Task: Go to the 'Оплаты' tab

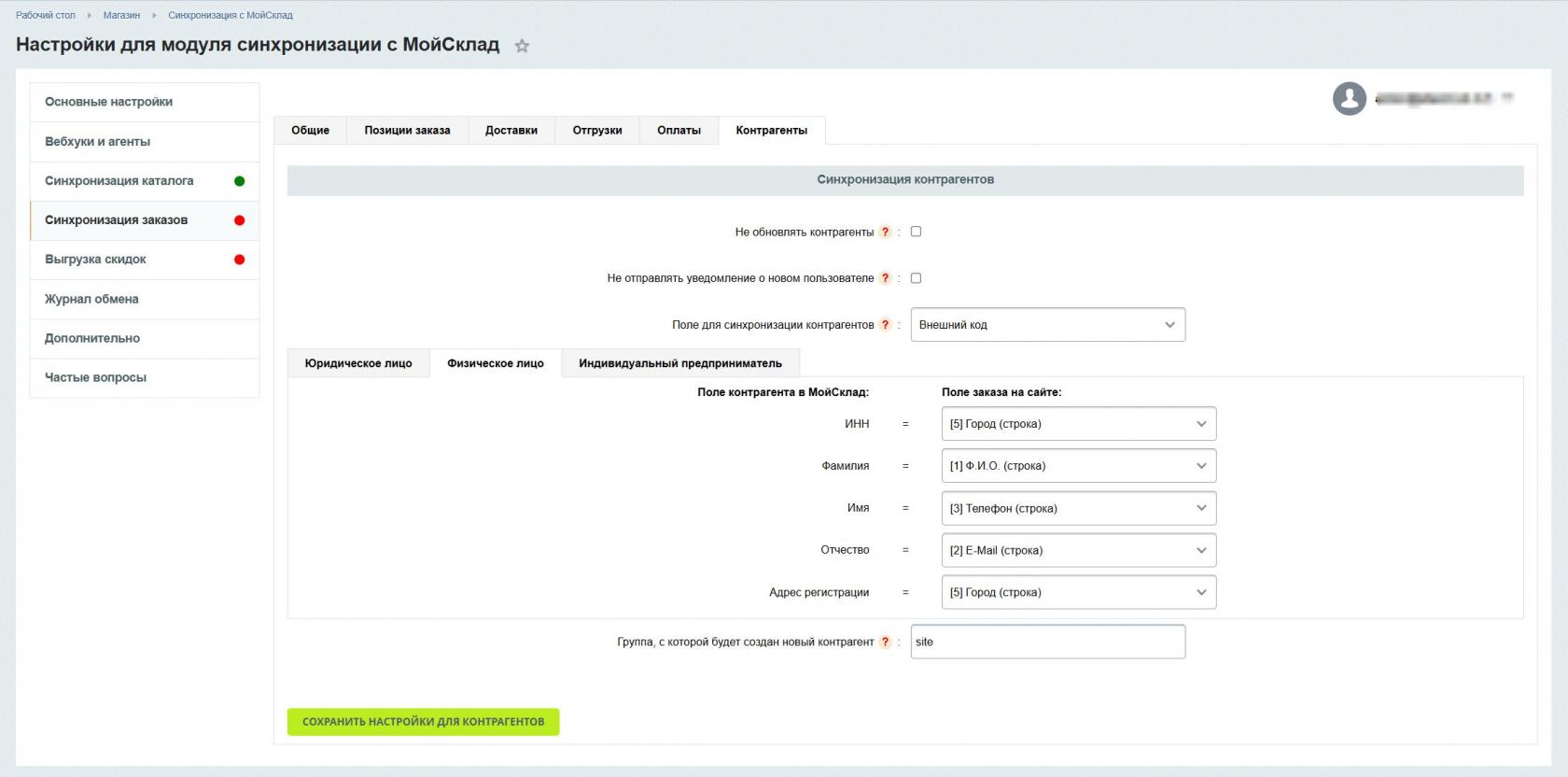Action: (x=679, y=131)
